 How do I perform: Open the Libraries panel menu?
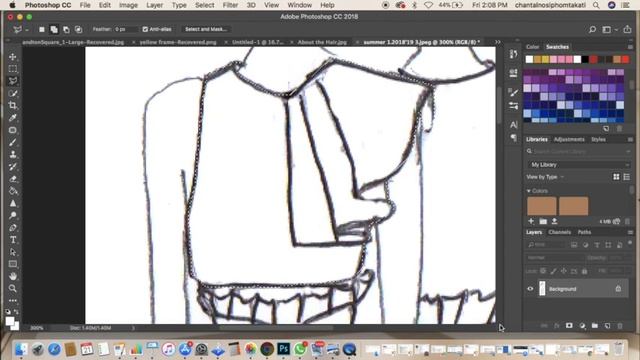coord(630,140)
